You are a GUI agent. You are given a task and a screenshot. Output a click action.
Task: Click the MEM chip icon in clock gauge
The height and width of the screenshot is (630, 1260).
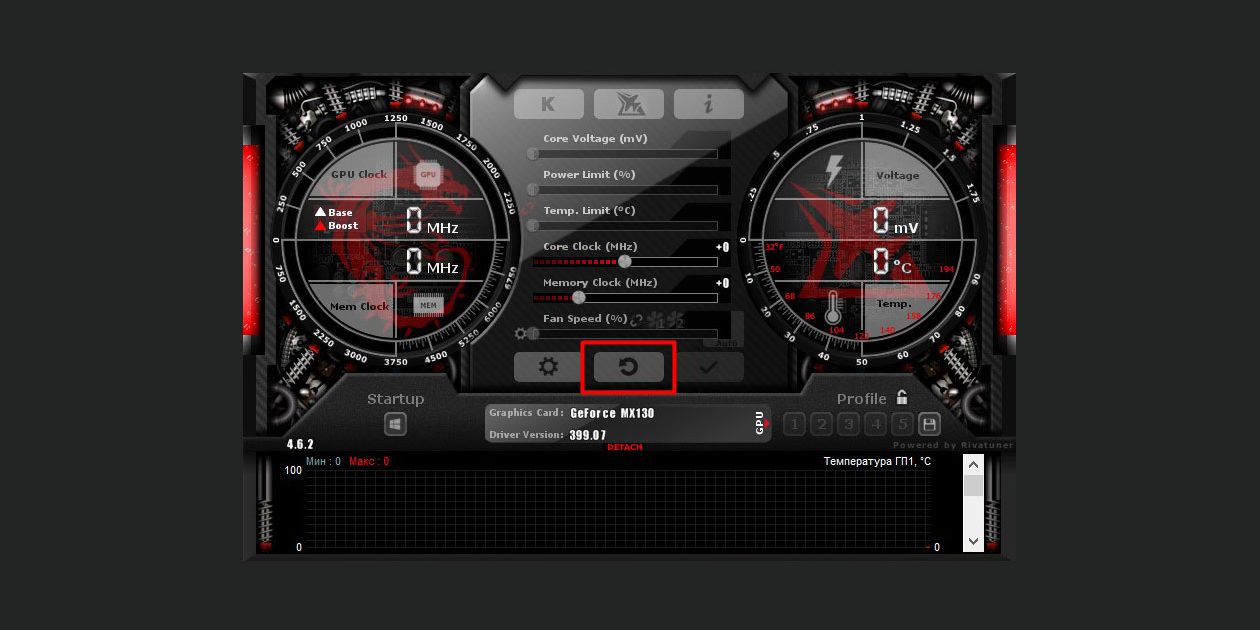point(428,306)
